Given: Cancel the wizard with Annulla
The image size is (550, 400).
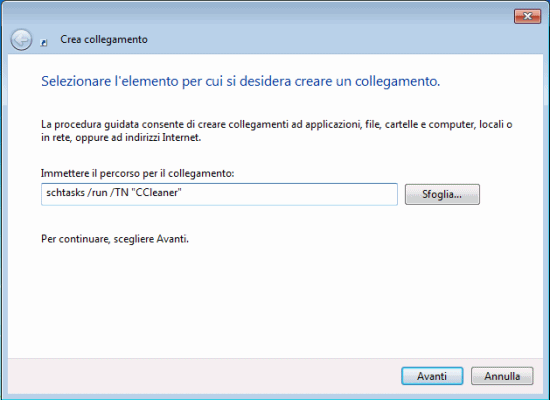Looking at the screenshot, I should tap(502, 376).
